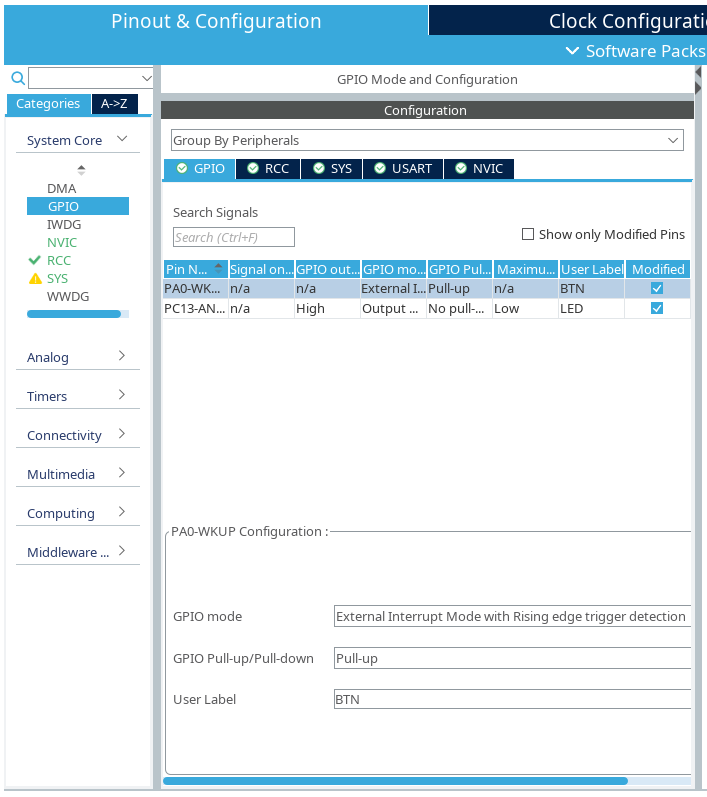Click the Maximum output speed column header

tap(526, 269)
